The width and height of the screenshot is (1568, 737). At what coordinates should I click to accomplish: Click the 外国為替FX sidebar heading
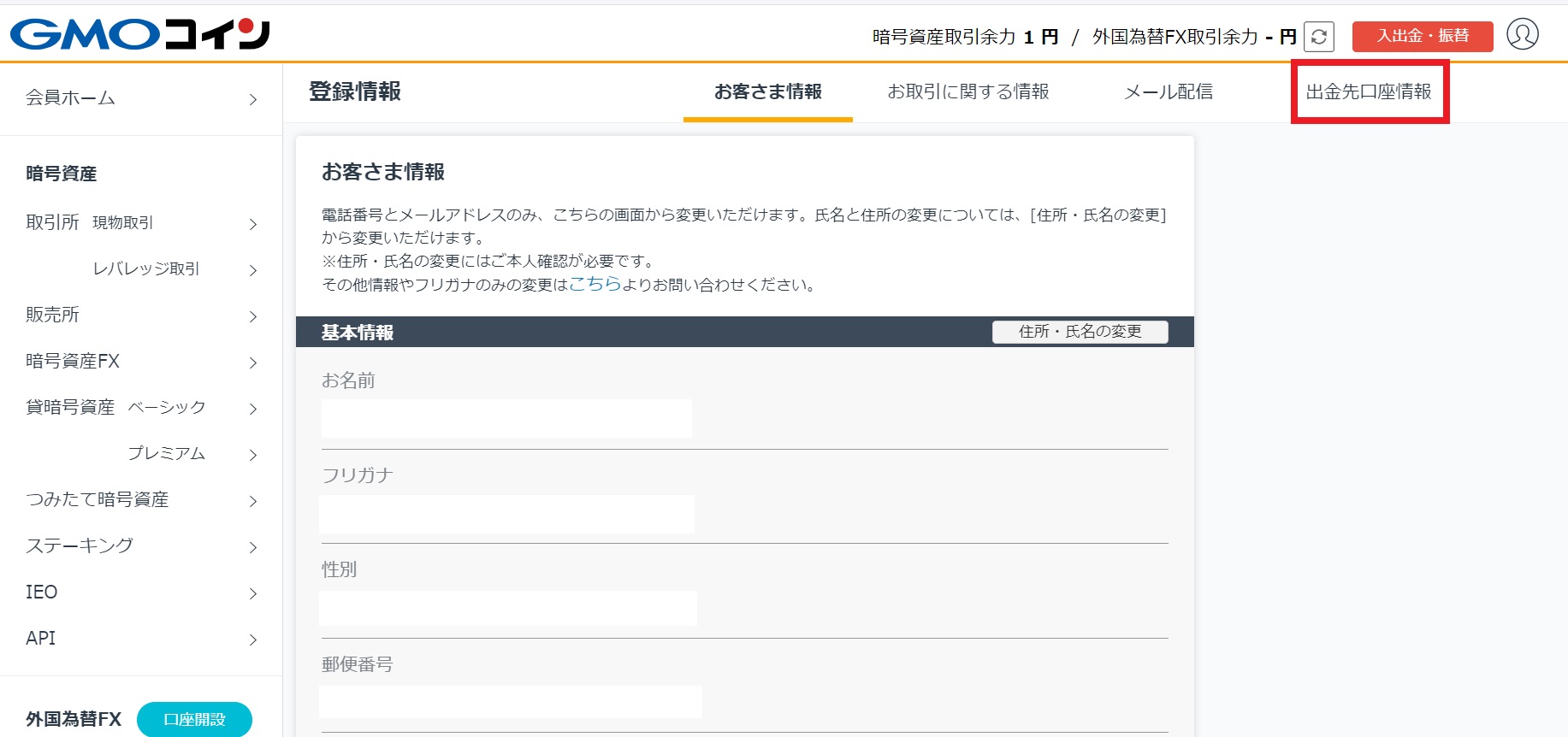(74, 720)
